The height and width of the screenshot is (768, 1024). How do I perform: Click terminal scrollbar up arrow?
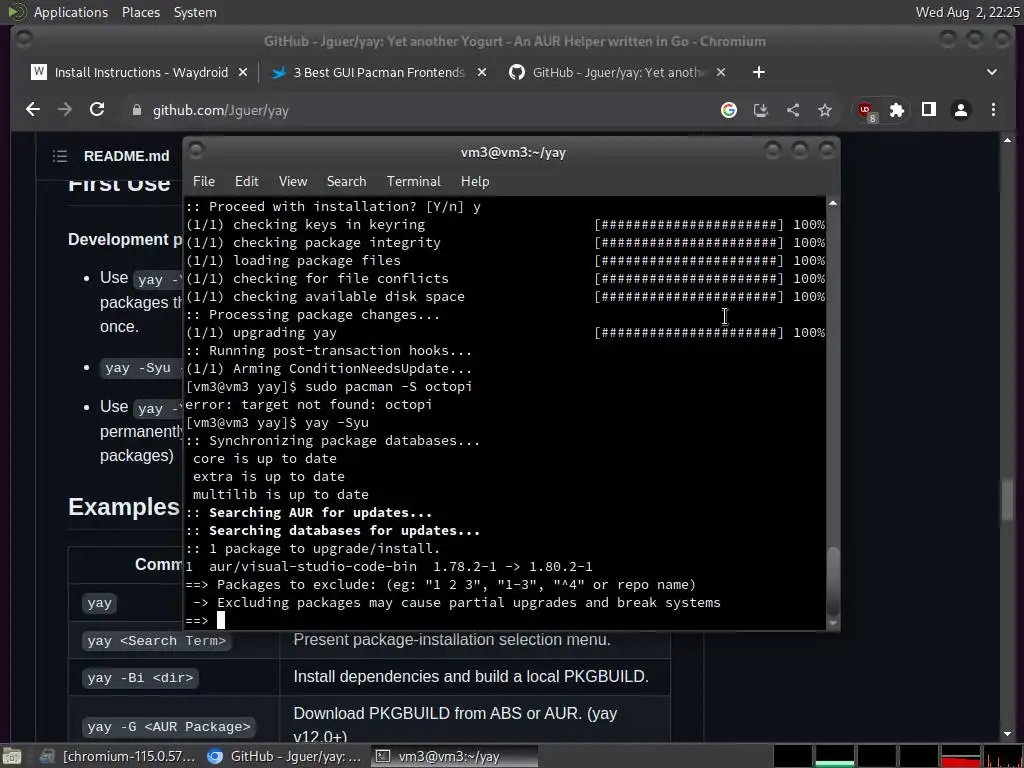pyautogui.click(x=833, y=204)
